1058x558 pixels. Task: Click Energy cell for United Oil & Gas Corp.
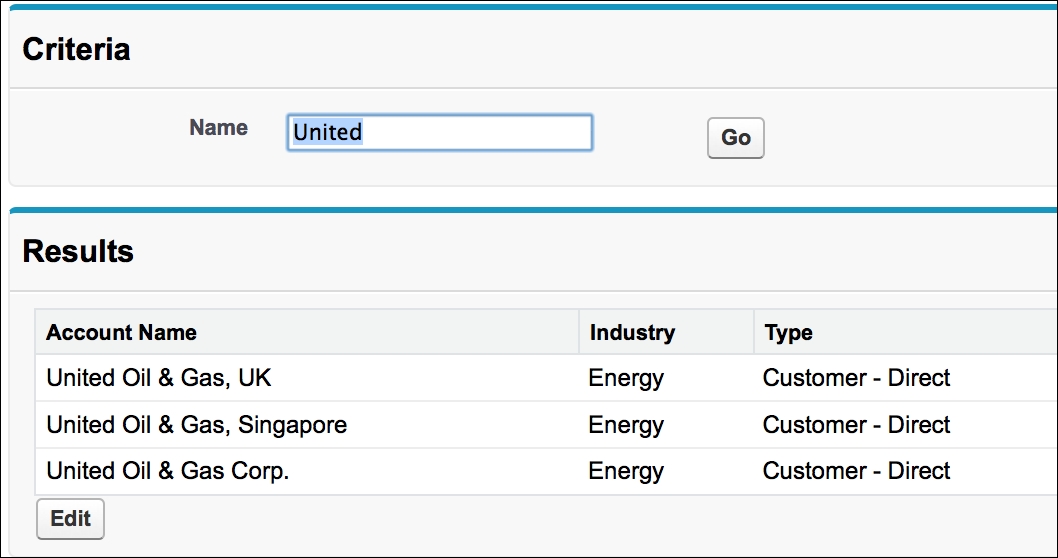pos(626,471)
